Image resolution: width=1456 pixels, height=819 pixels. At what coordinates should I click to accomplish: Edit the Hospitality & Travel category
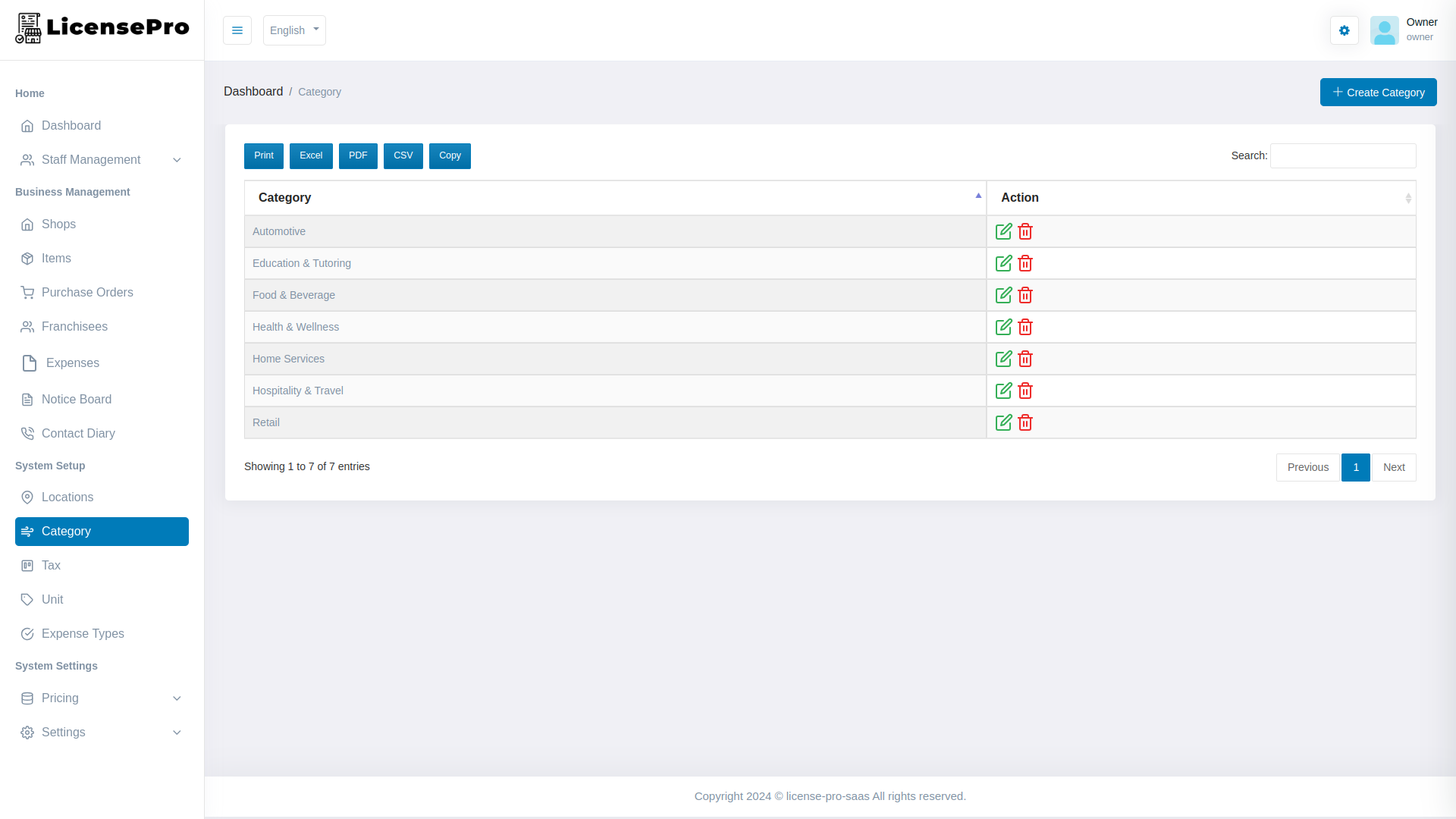tap(1003, 391)
